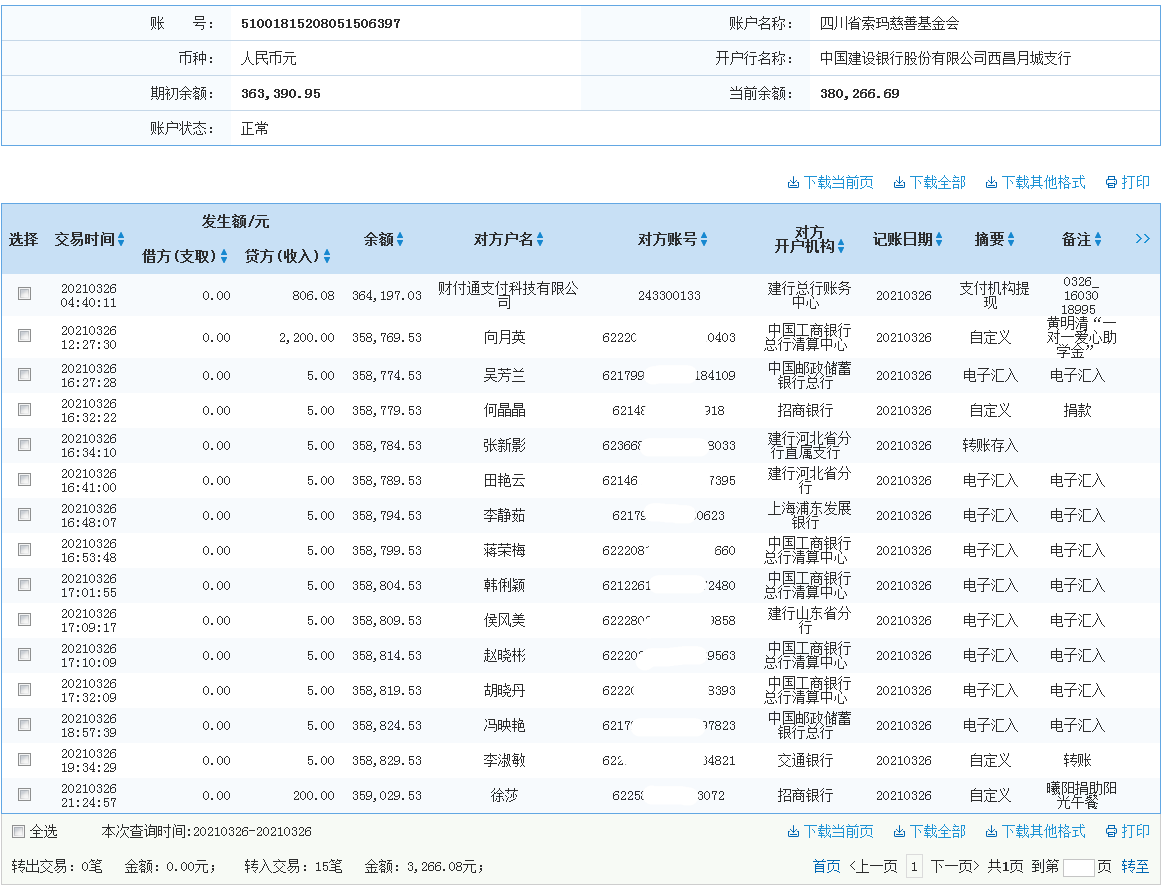This screenshot has width=1161, height=886.
Task: Click the 下载当前页 download icon at top
Action: coord(793,183)
